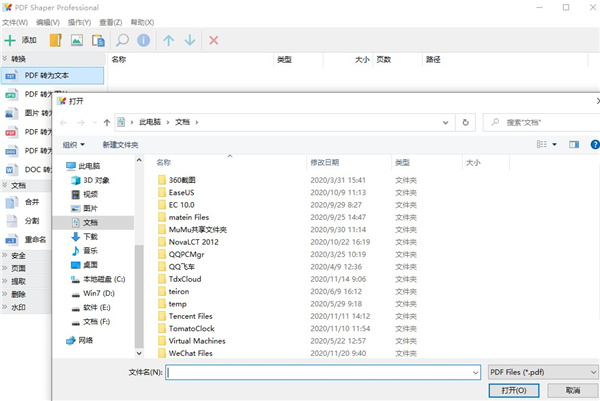Go up one folder level arrow
Image resolution: width=600 pixels, height=401 pixels.
click(x=107, y=122)
